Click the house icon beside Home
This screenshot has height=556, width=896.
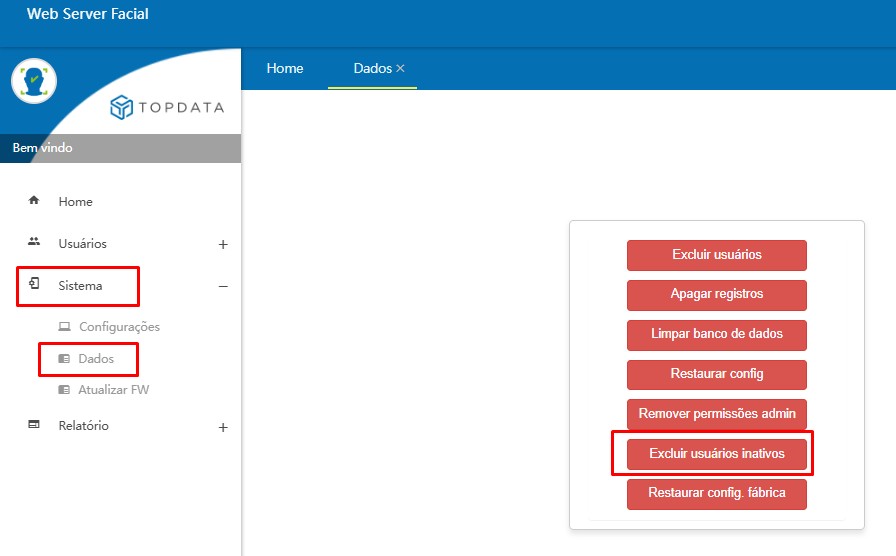34,200
